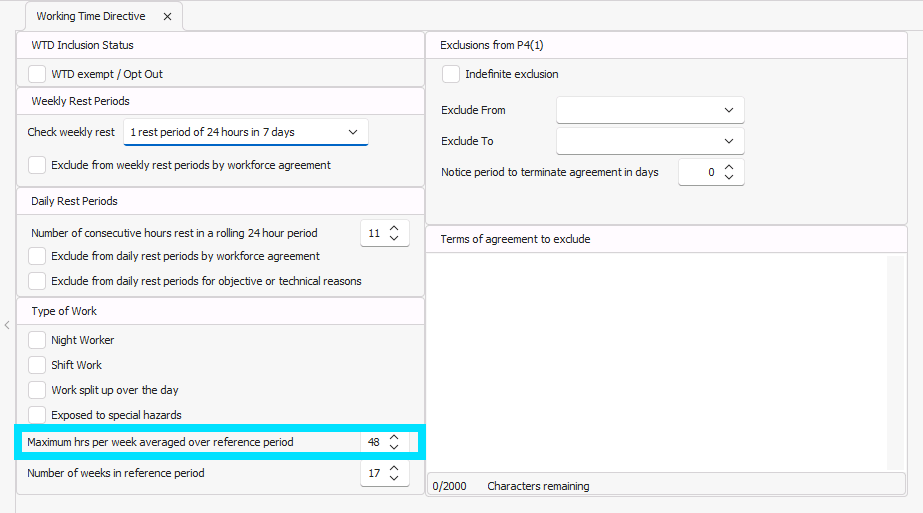
Task: Enable WTD exempt / Opt Out checkbox
Action: pyautogui.click(x=37, y=74)
